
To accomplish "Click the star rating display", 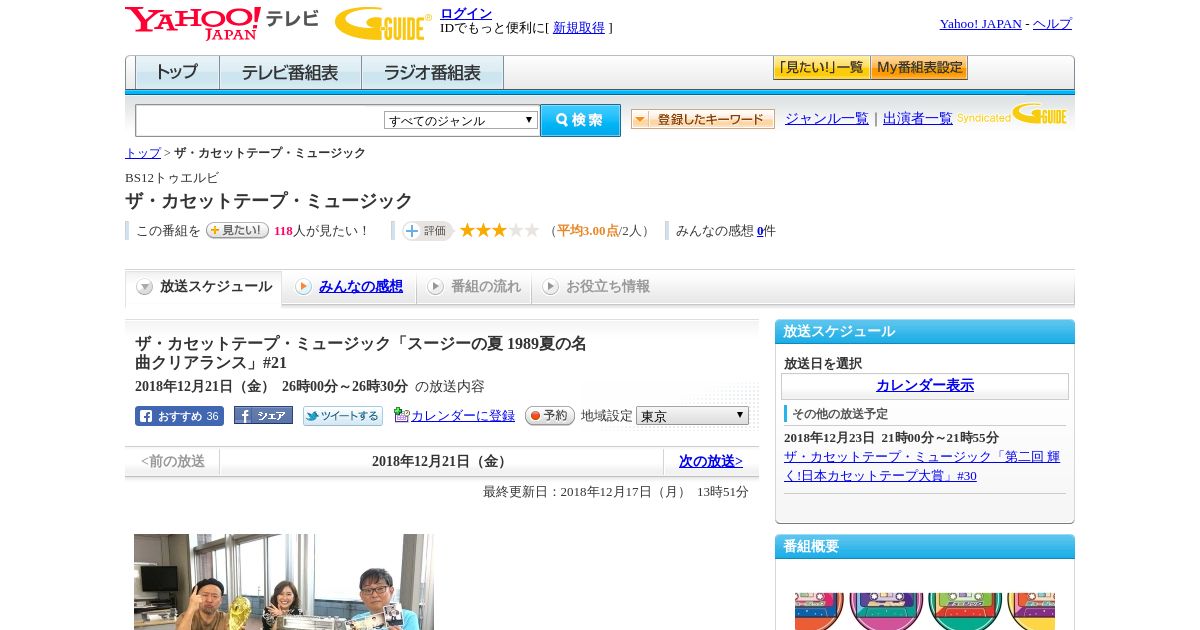I will pos(499,230).
